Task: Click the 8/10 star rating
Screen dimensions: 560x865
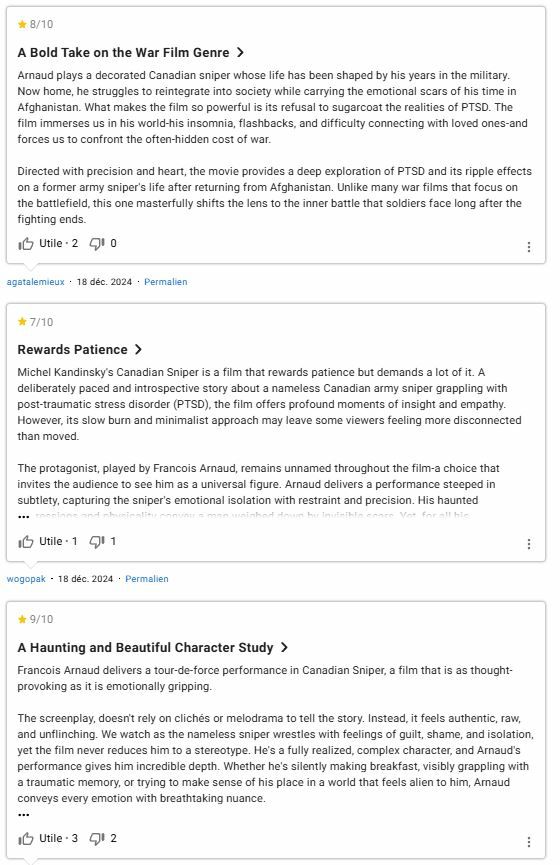Action: click(35, 24)
